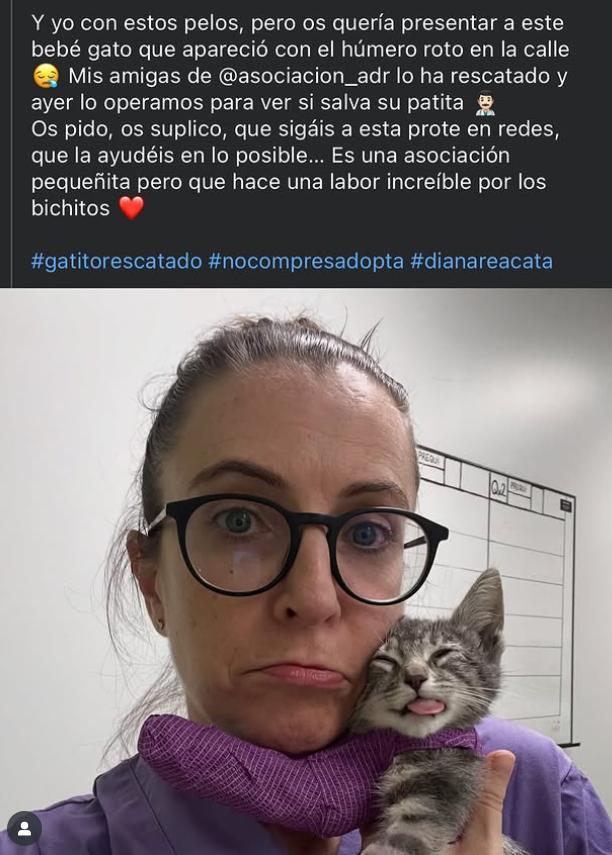The width and height of the screenshot is (612, 855).
Task: Click the 'Q2' label on the whiteboard
Action: point(499,486)
